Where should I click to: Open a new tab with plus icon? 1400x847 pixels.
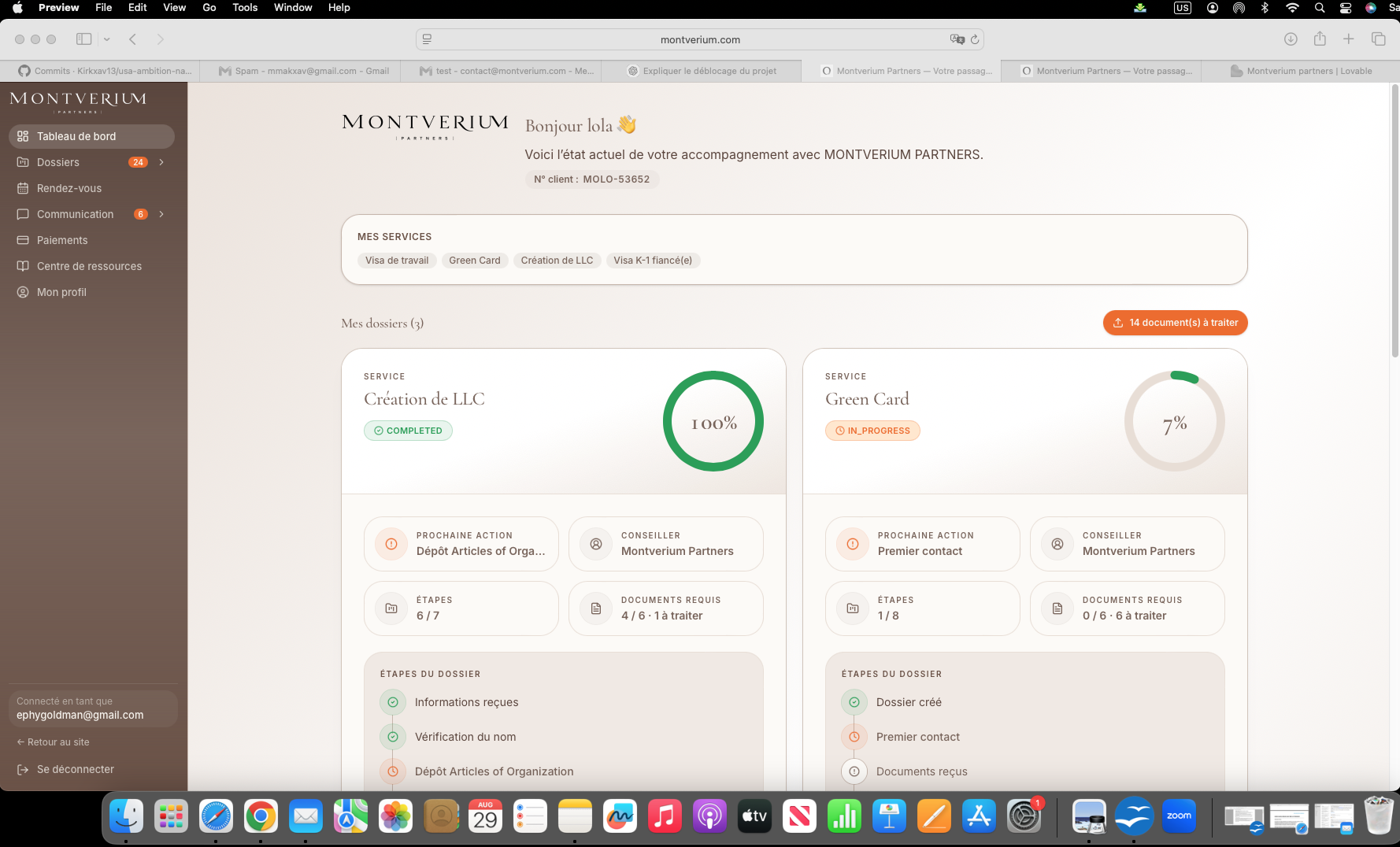click(x=1349, y=39)
